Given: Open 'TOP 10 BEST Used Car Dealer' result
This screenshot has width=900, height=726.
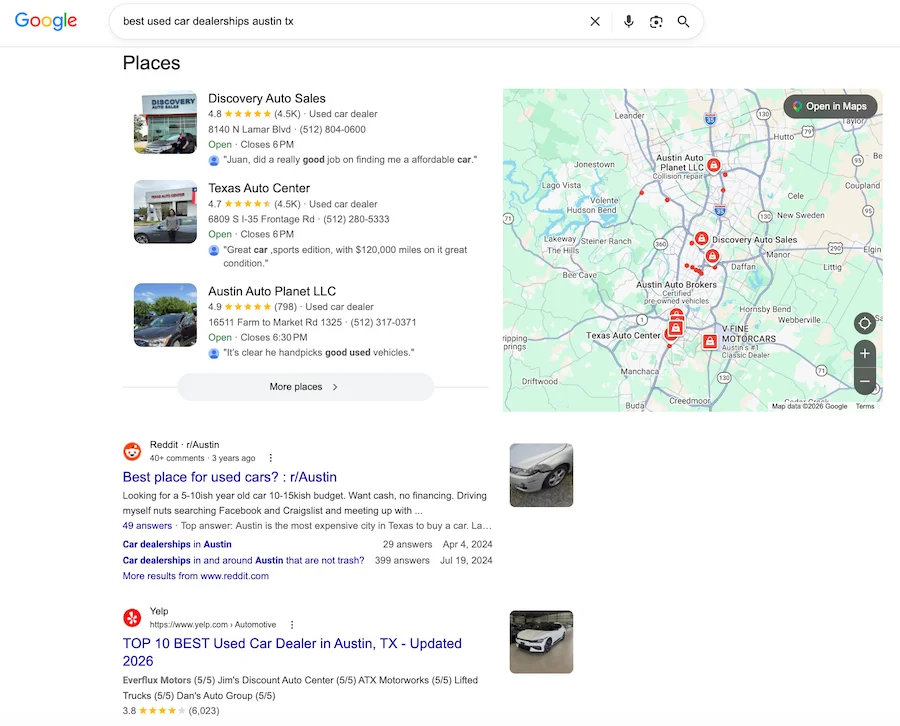Looking at the screenshot, I should pos(292,652).
